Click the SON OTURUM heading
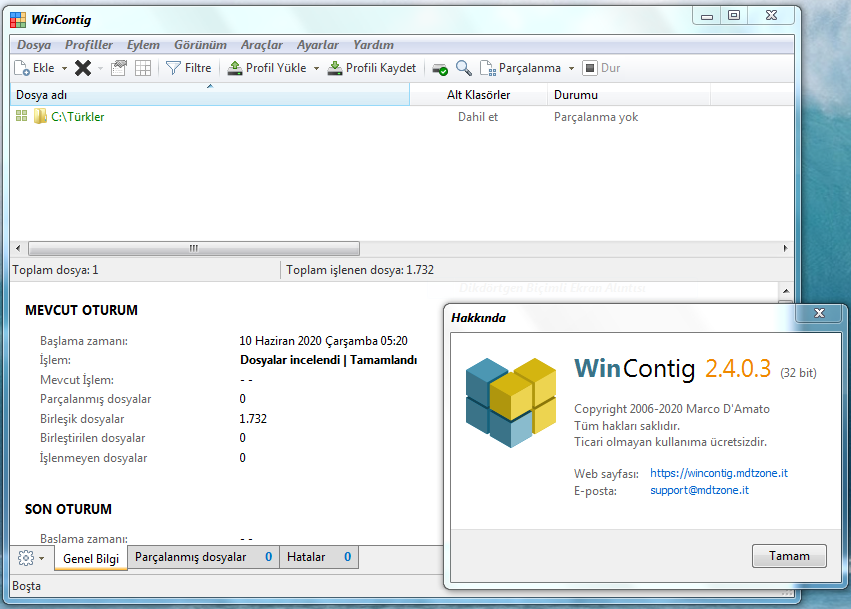Screen dimensions: 851x609 click(x=68, y=509)
